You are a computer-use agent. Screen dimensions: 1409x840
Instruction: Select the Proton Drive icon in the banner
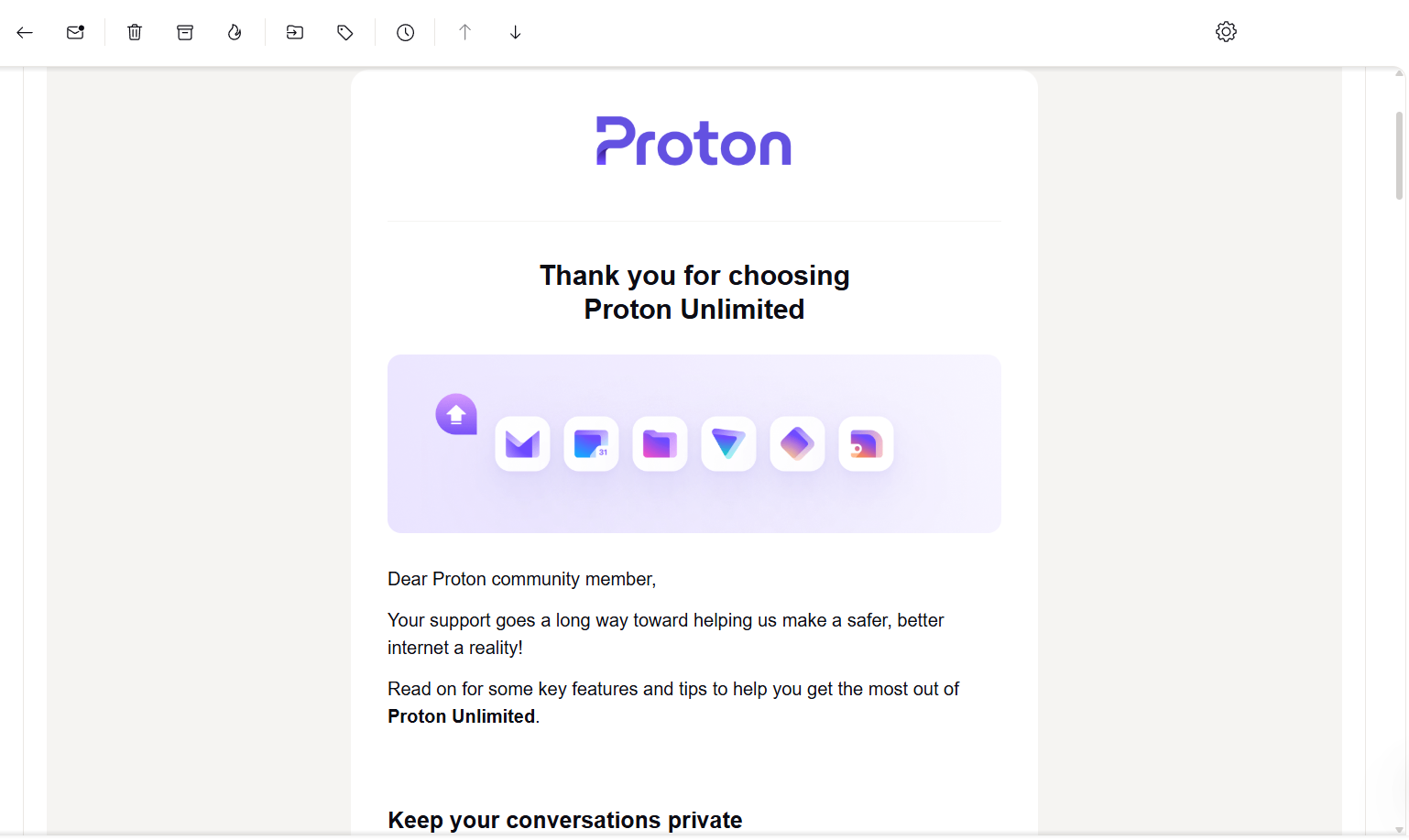[x=659, y=443]
